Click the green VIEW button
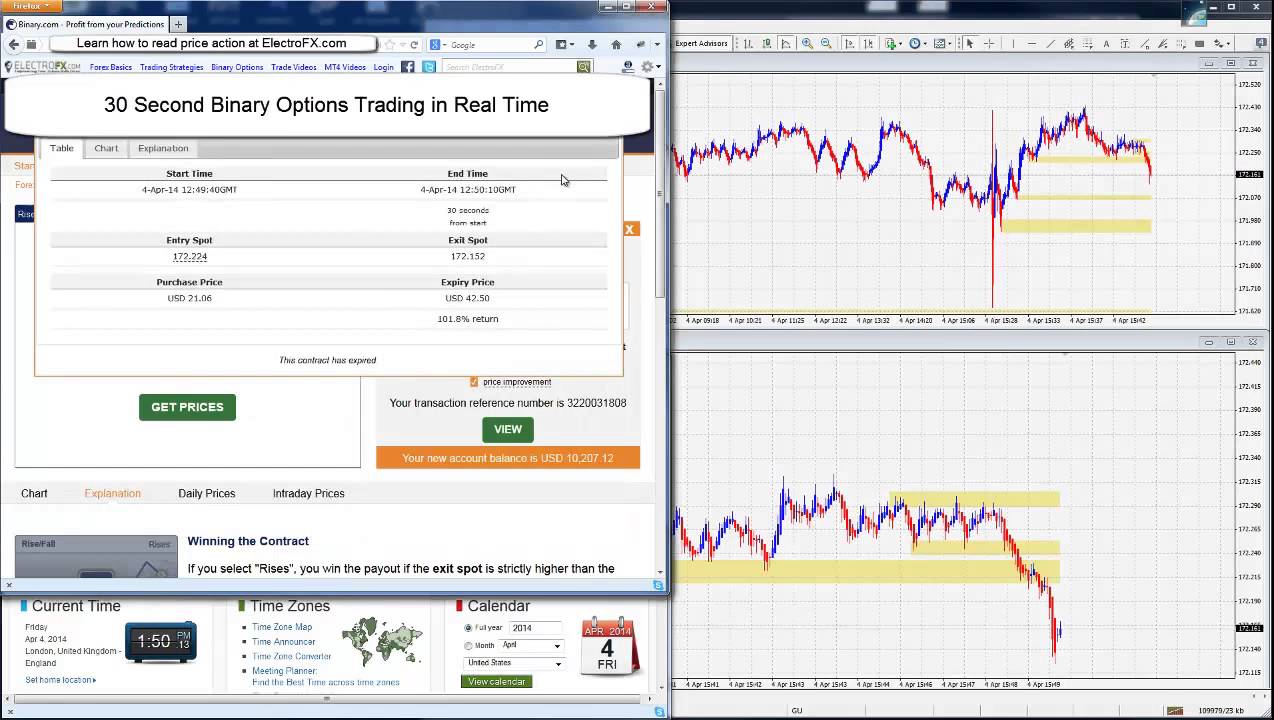 click(x=508, y=429)
